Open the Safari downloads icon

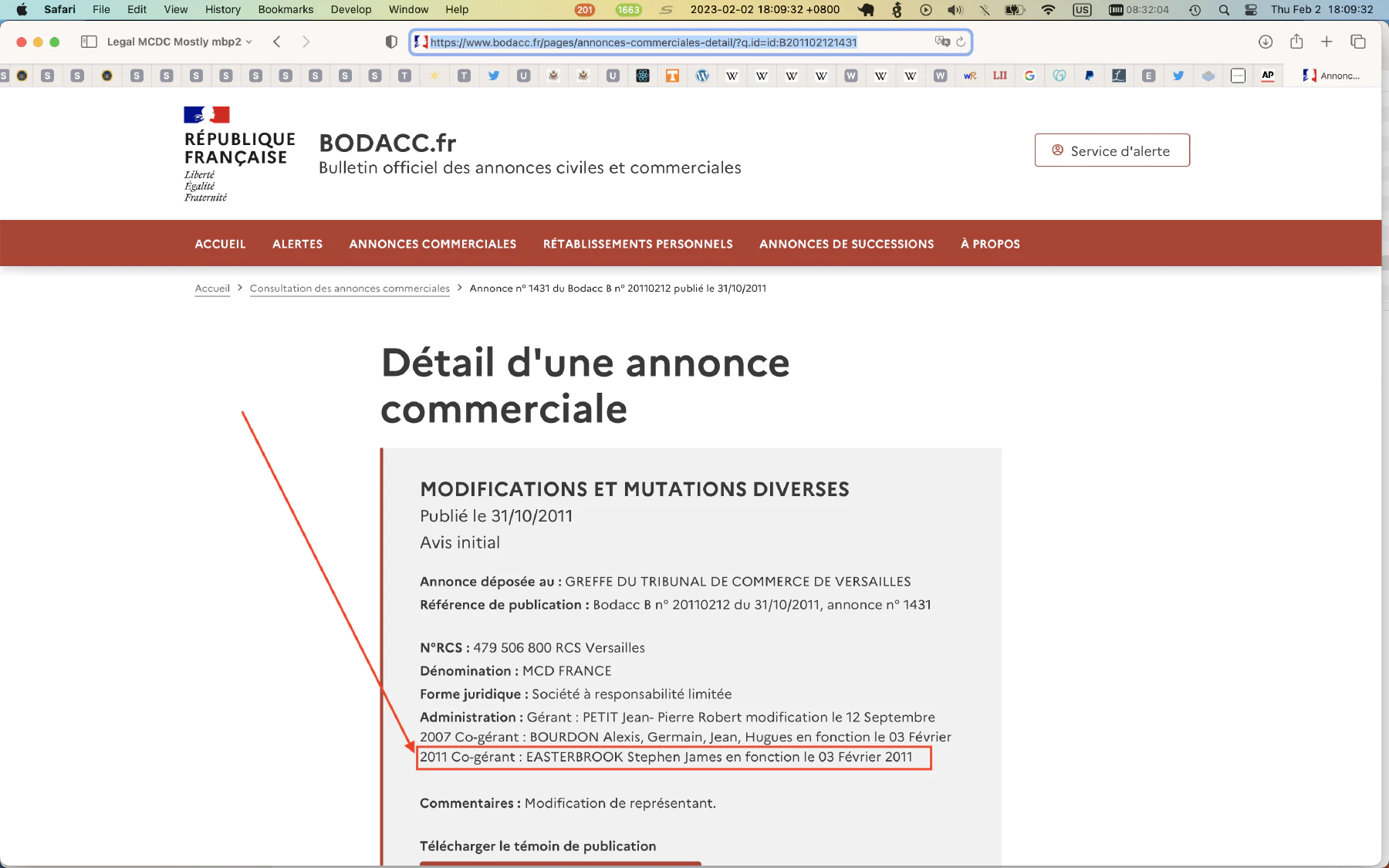point(1266,42)
